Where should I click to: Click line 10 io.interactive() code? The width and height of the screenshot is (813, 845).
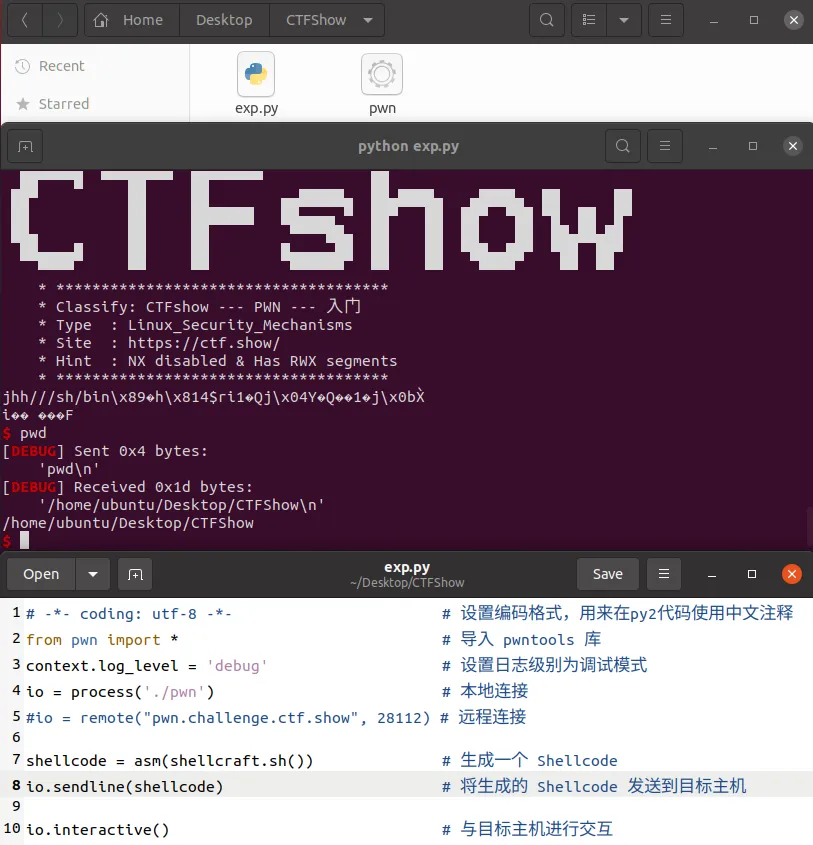(98, 830)
